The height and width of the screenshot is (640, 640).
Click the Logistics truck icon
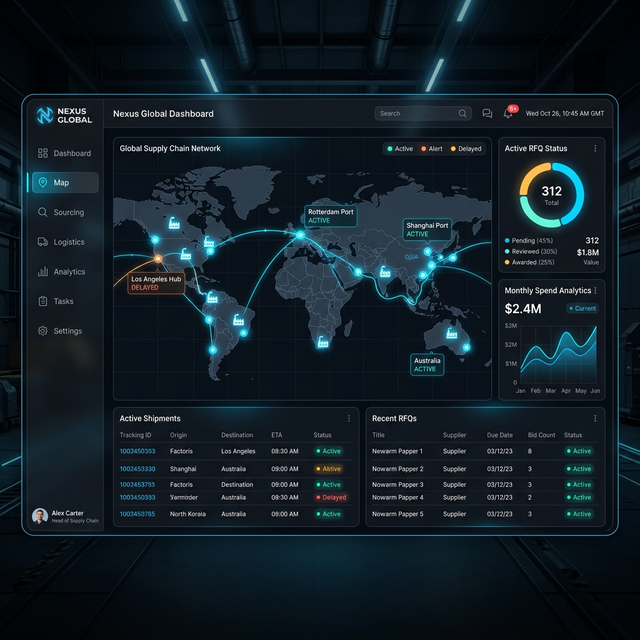[x=43, y=242]
